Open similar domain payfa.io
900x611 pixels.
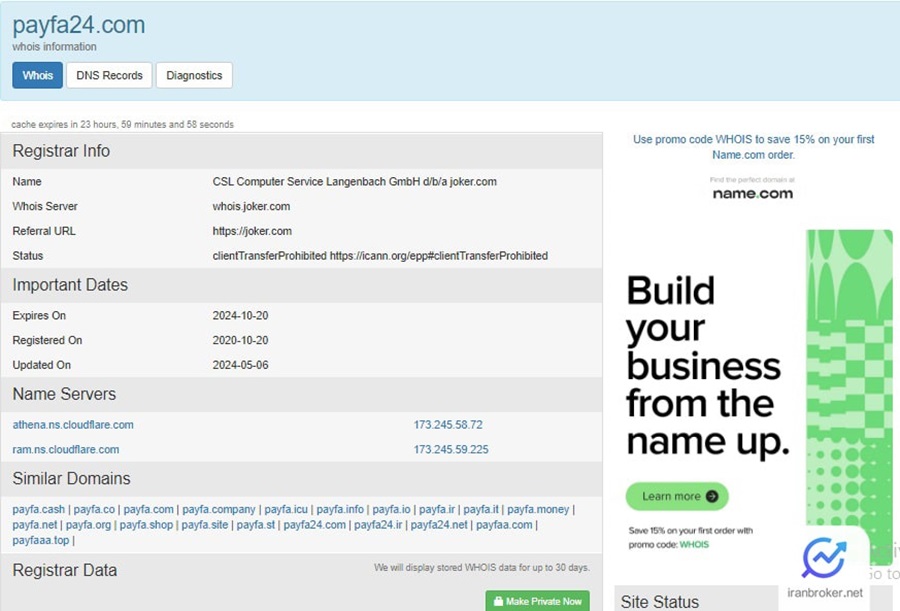[x=391, y=509]
